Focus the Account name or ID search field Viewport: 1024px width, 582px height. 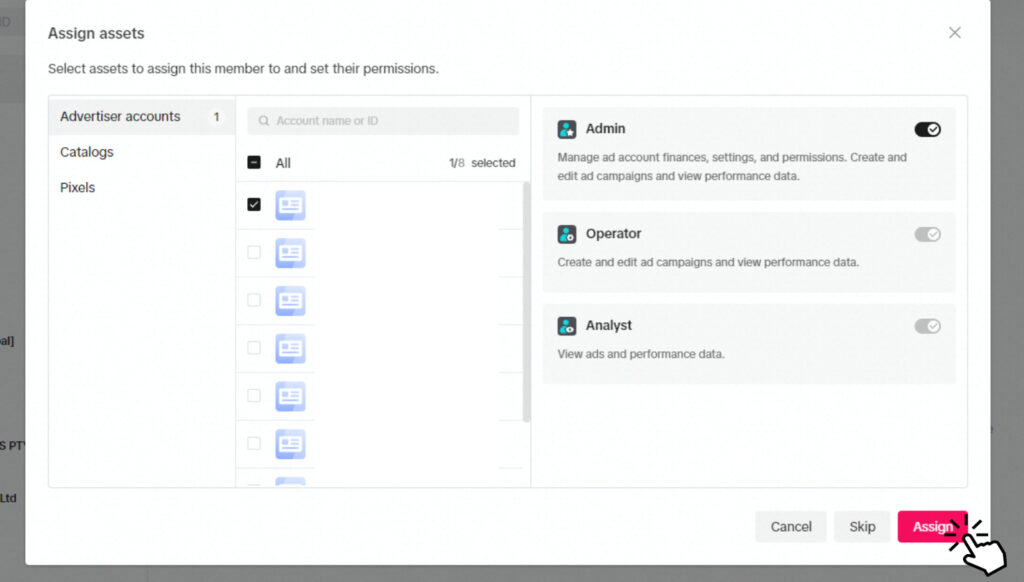click(x=390, y=121)
